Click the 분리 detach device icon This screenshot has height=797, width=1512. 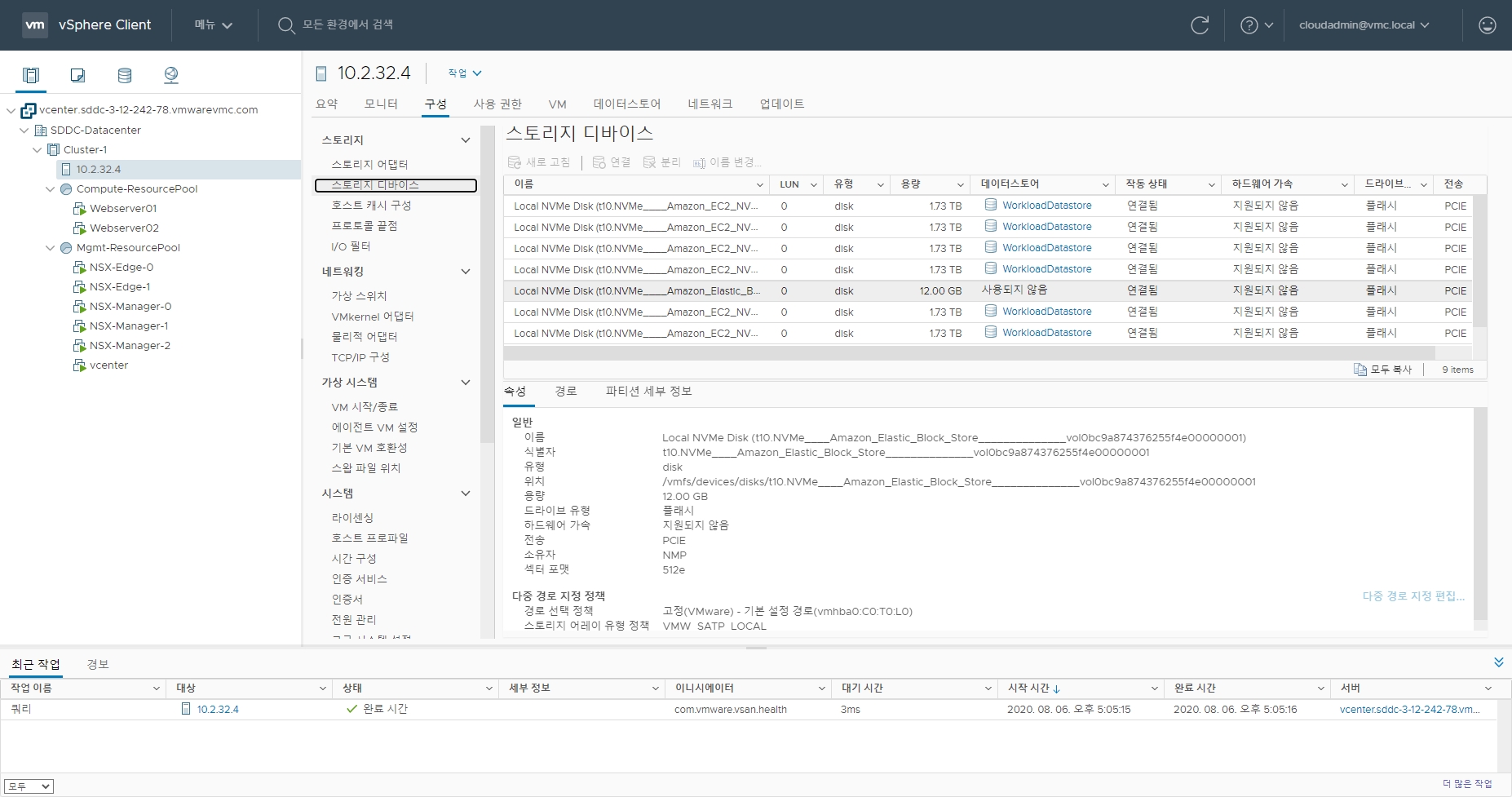point(649,162)
